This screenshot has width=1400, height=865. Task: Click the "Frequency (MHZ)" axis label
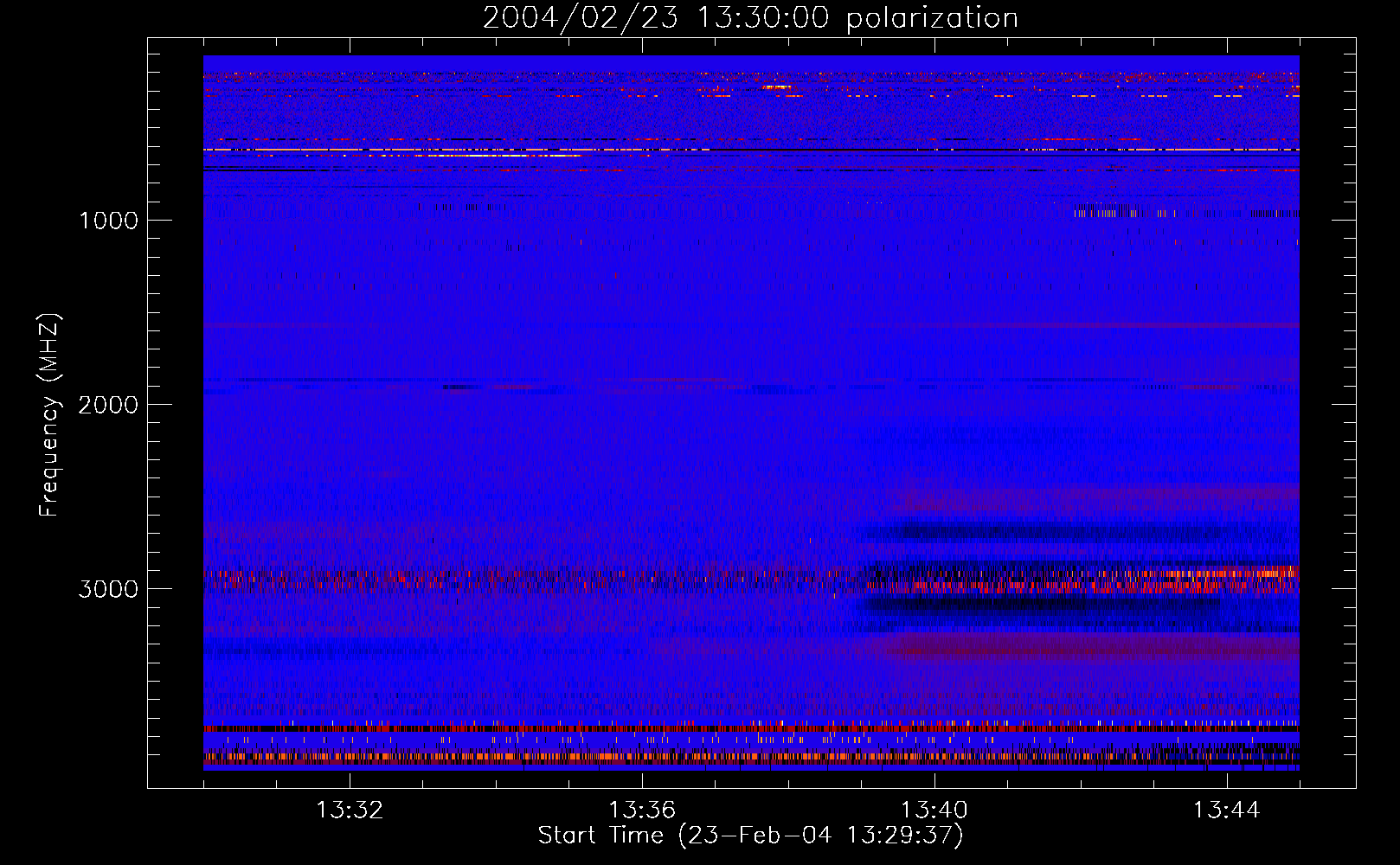49,415
